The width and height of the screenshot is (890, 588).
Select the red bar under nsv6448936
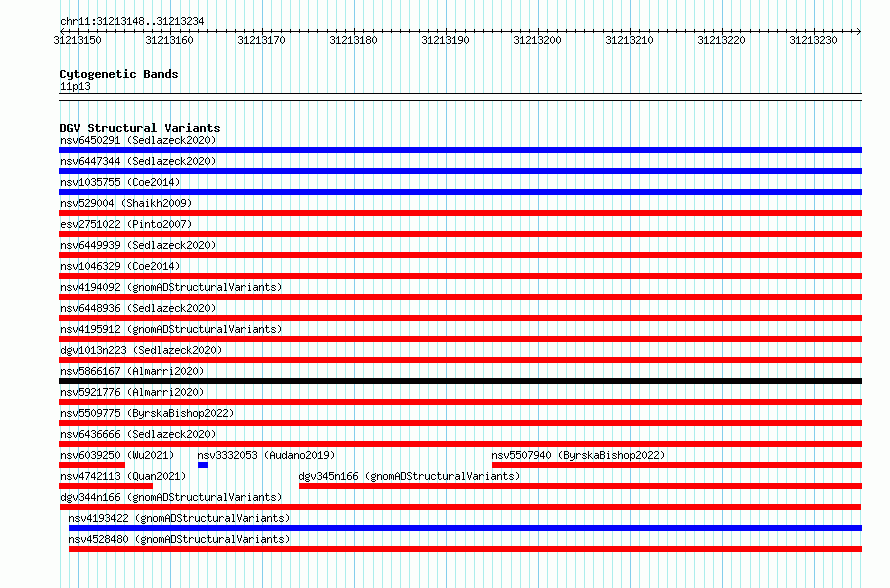click(x=460, y=318)
